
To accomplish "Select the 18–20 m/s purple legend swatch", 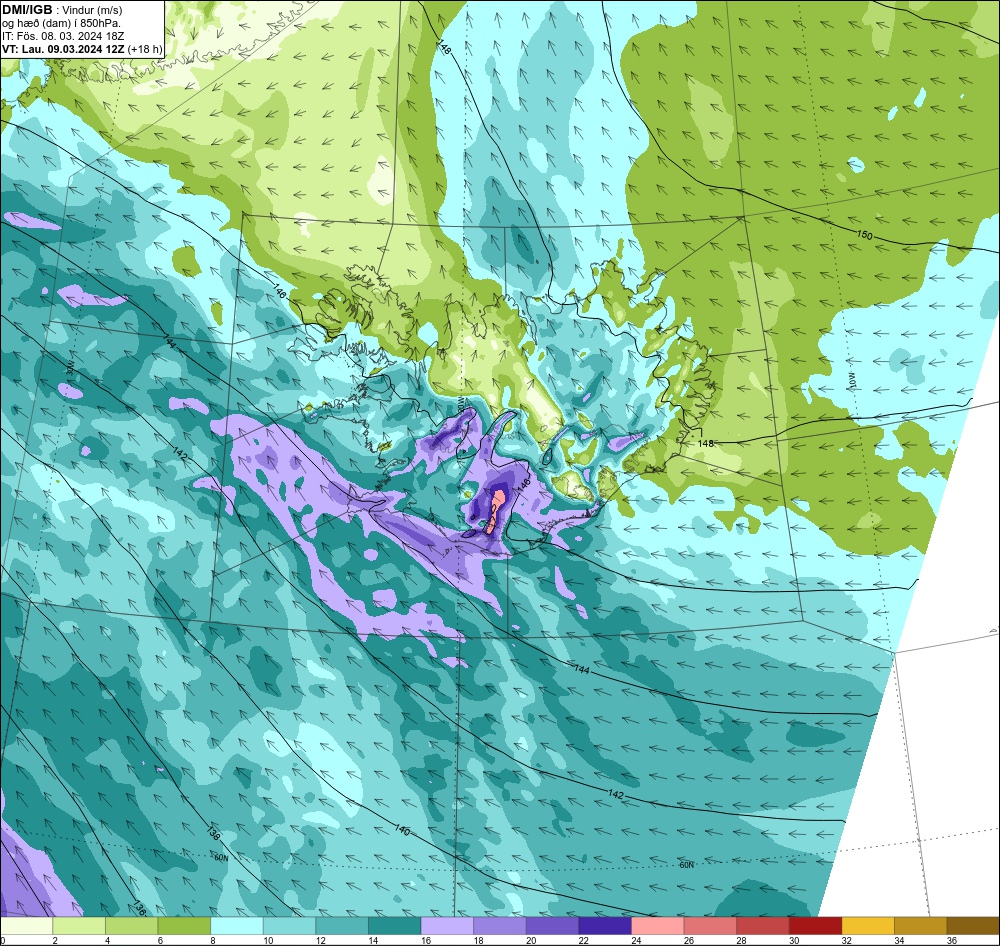I will pos(500,926).
